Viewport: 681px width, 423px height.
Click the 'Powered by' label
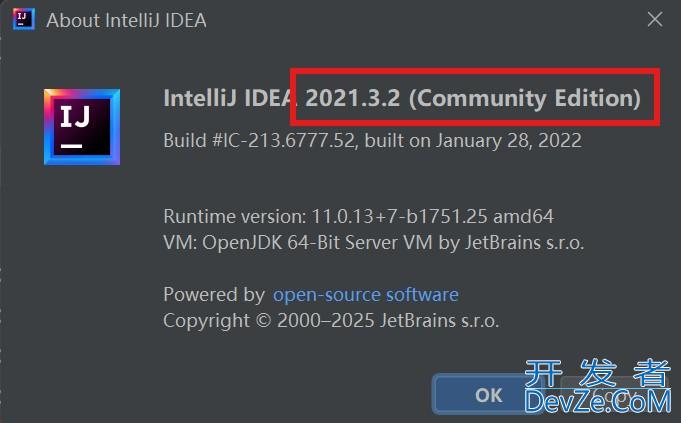click(x=214, y=295)
